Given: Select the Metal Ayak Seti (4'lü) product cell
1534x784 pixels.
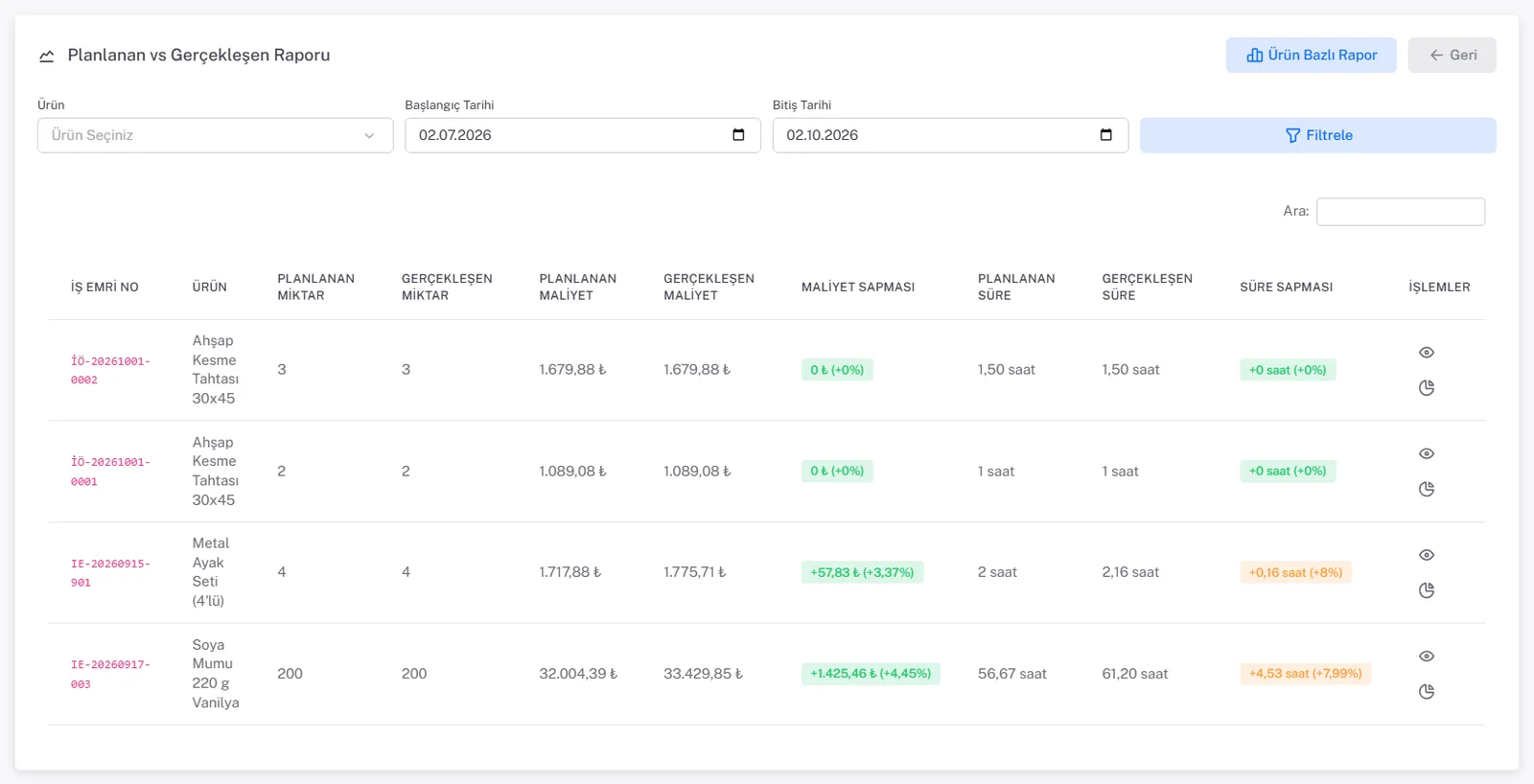Looking at the screenshot, I should [211, 572].
